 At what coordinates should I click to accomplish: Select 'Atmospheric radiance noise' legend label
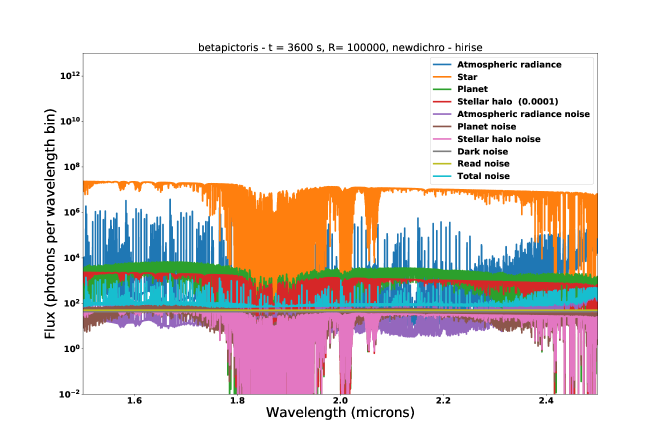point(523,114)
